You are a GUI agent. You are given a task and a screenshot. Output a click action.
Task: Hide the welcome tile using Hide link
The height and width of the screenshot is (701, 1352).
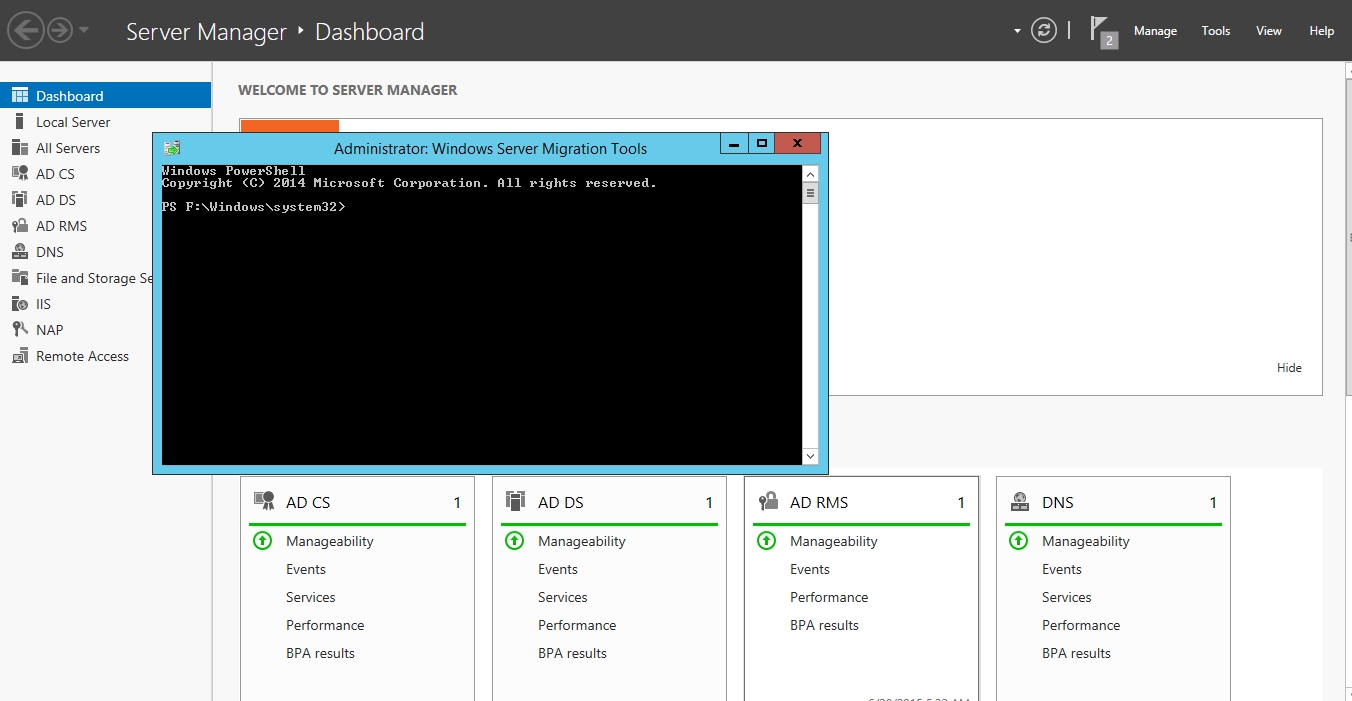(x=1289, y=368)
